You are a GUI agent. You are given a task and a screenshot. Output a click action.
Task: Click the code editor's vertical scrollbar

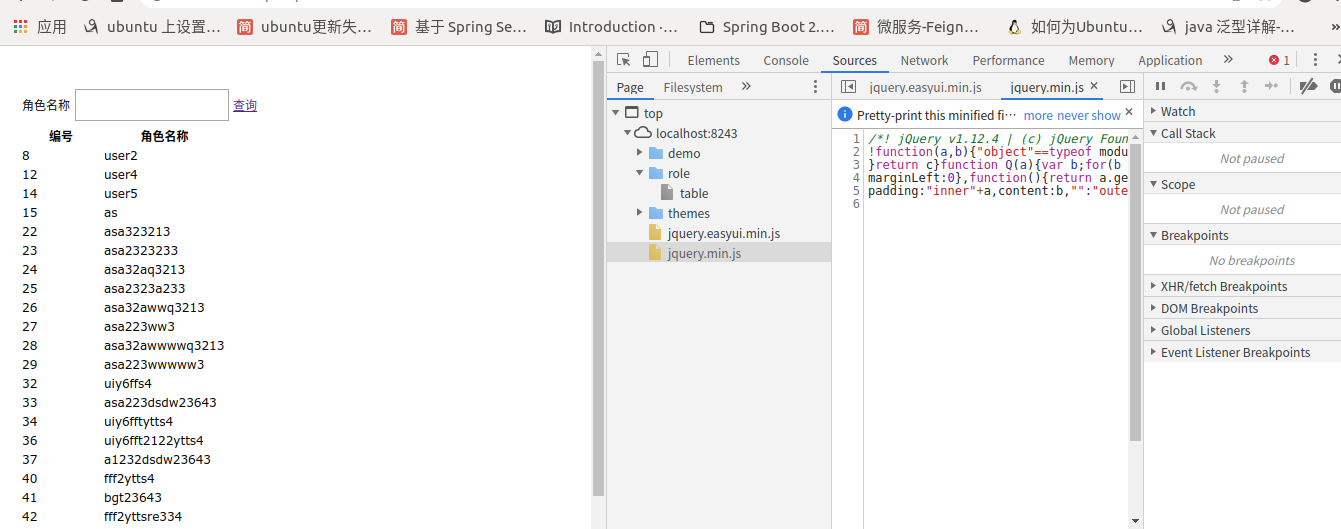coord(1135,293)
